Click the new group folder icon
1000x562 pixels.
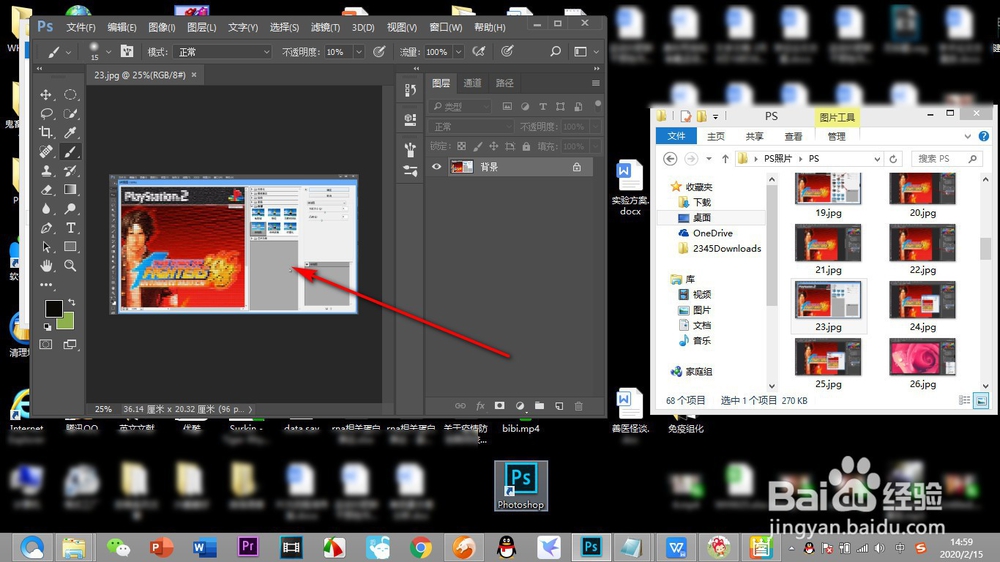point(540,406)
